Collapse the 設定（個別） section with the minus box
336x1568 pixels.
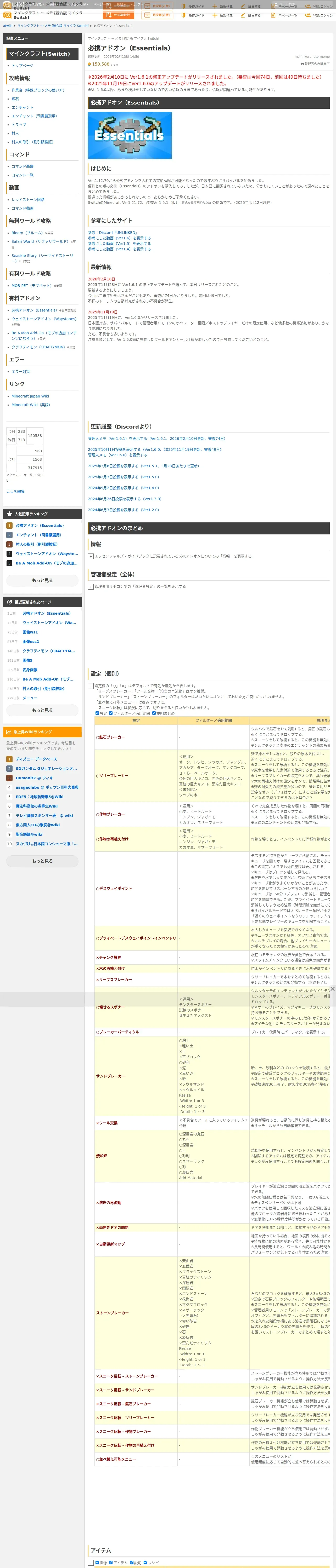(x=91, y=686)
